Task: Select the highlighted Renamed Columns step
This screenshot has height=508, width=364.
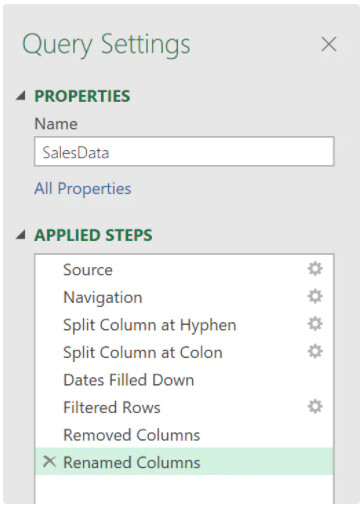Action: [x=184, y=462]
